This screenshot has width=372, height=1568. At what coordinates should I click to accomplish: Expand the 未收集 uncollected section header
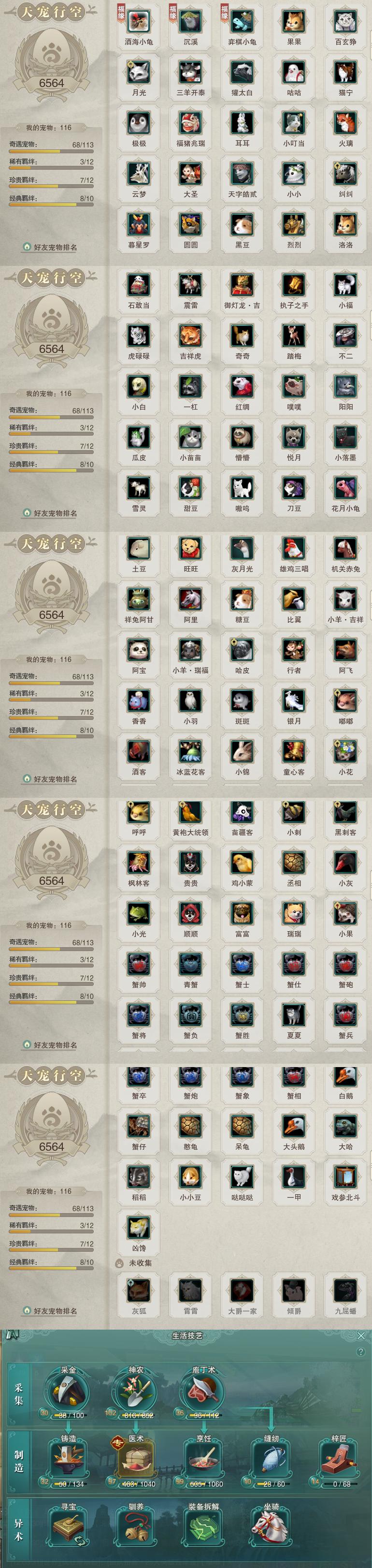click(x=134, y=1263)
